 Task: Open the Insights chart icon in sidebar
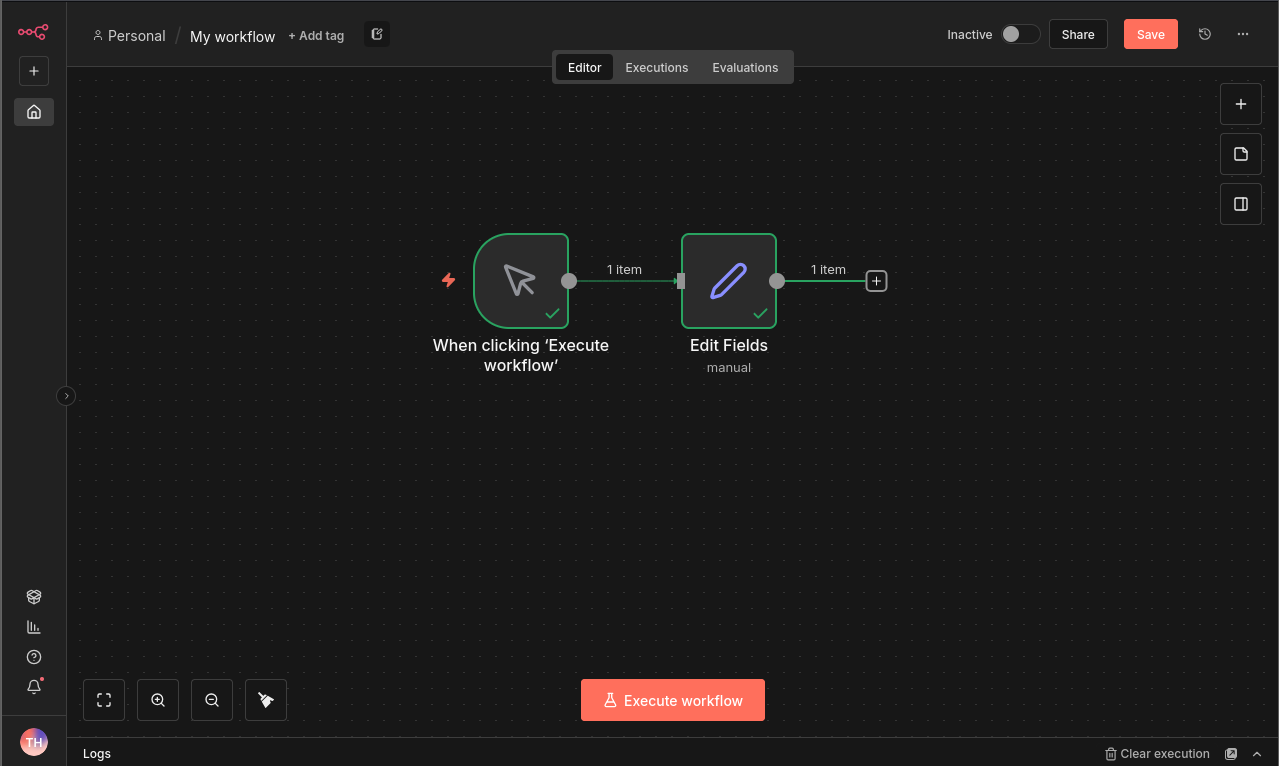click(34, 627)
